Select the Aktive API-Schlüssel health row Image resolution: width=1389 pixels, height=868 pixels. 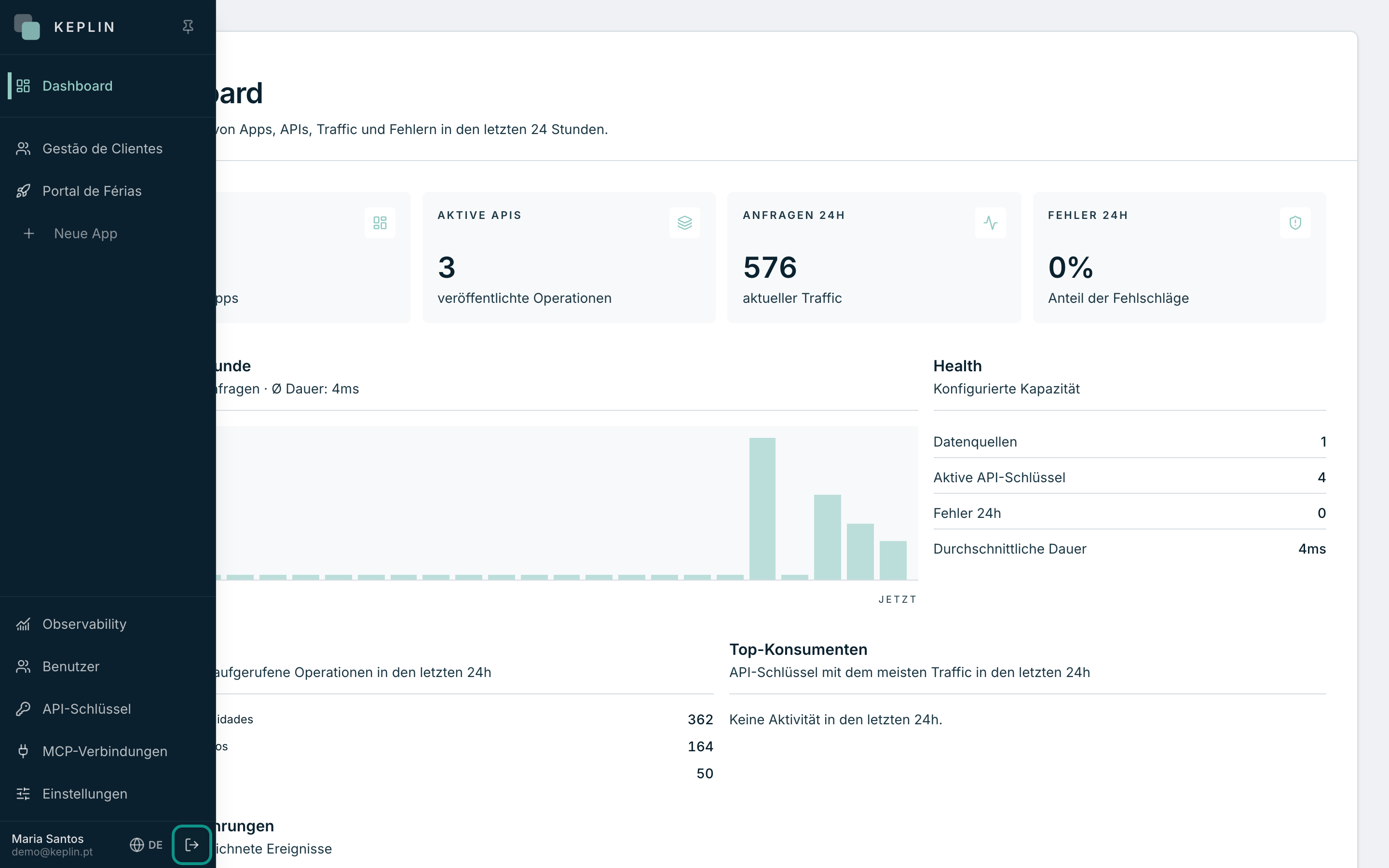pos(1130,477)
